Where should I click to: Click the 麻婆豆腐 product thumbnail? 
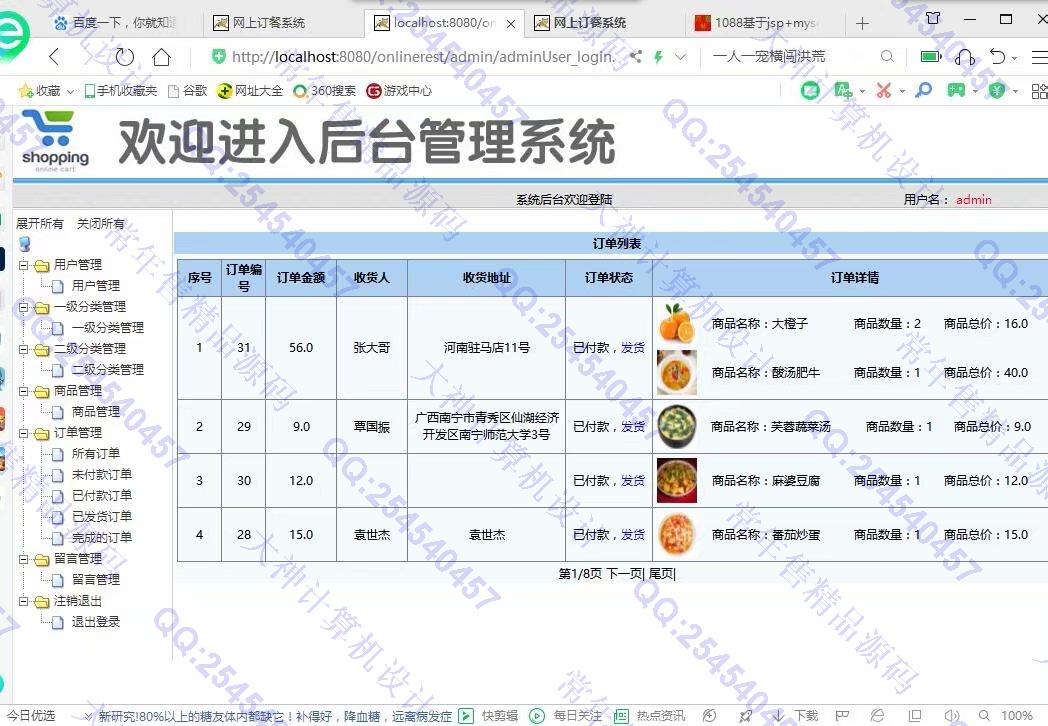676,481
